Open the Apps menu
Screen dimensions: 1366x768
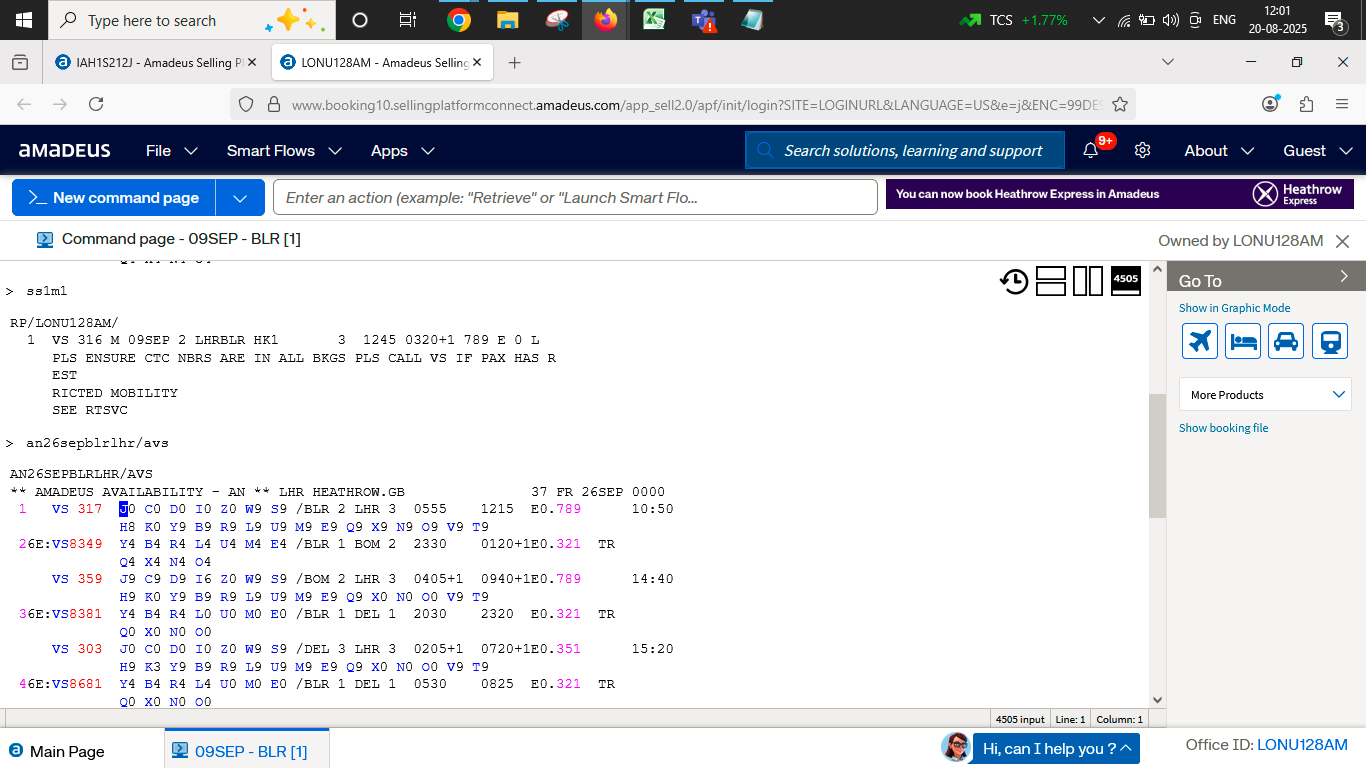402,151
